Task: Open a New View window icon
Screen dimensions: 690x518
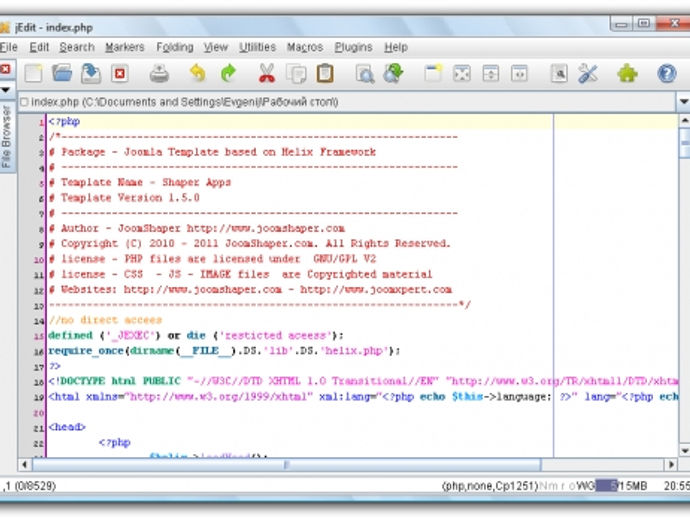Action: coord(433,73)
